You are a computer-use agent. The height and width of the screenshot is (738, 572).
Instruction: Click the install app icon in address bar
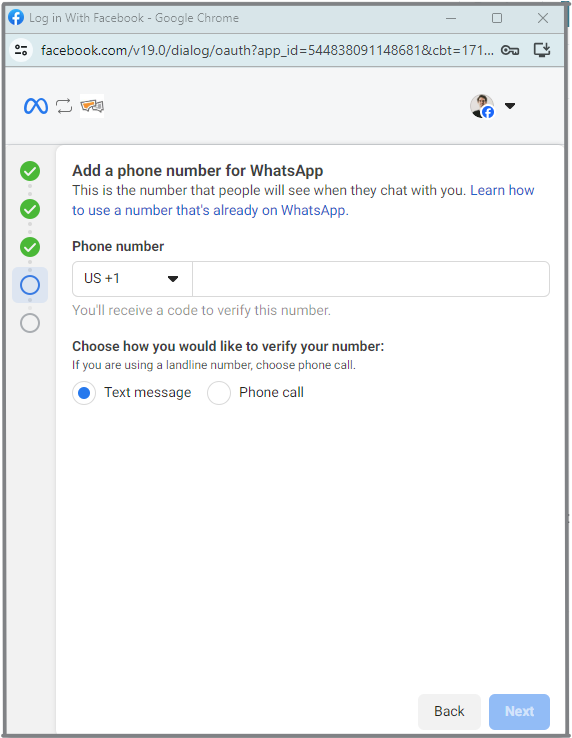[x=542, y=50]
